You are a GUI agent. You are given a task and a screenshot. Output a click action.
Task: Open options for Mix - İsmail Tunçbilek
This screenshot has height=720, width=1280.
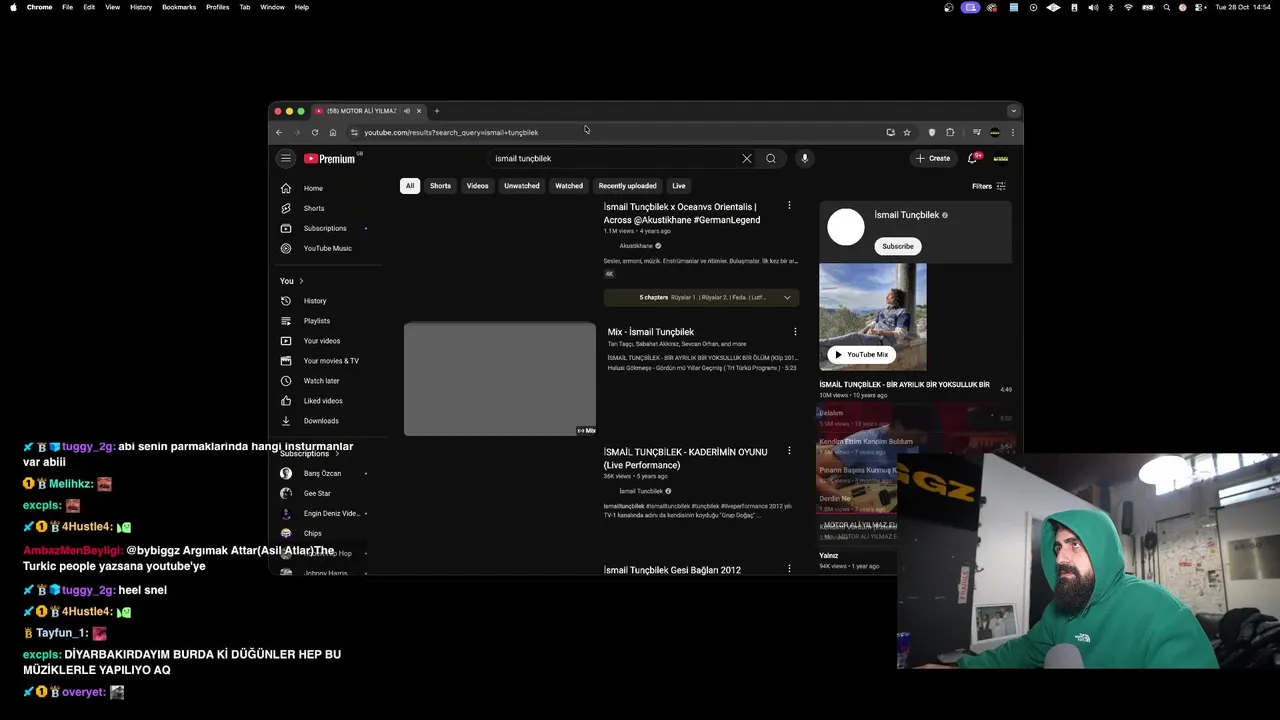click(x=795, y=332)
